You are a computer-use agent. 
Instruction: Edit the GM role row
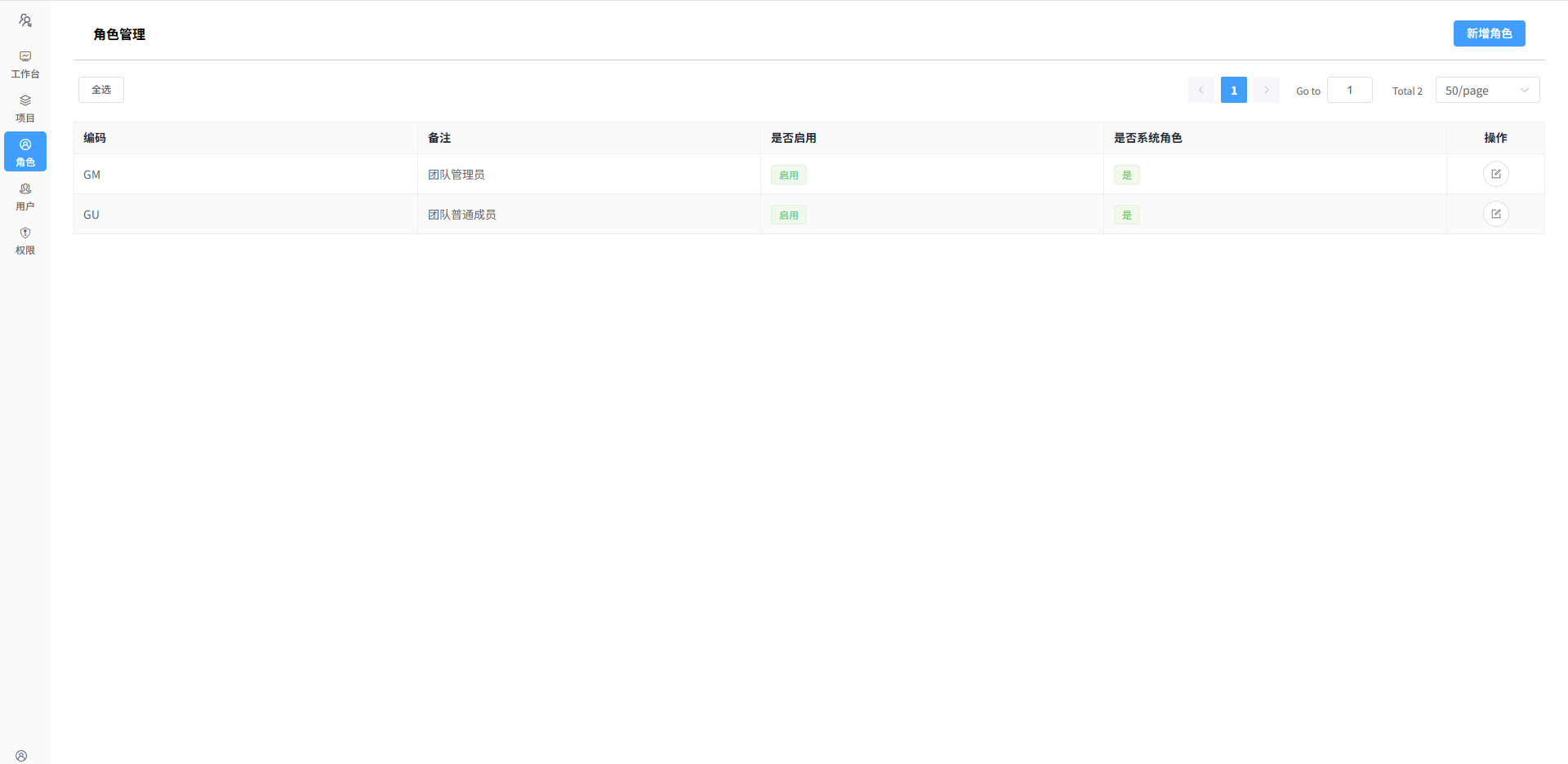click(1495, 174)
